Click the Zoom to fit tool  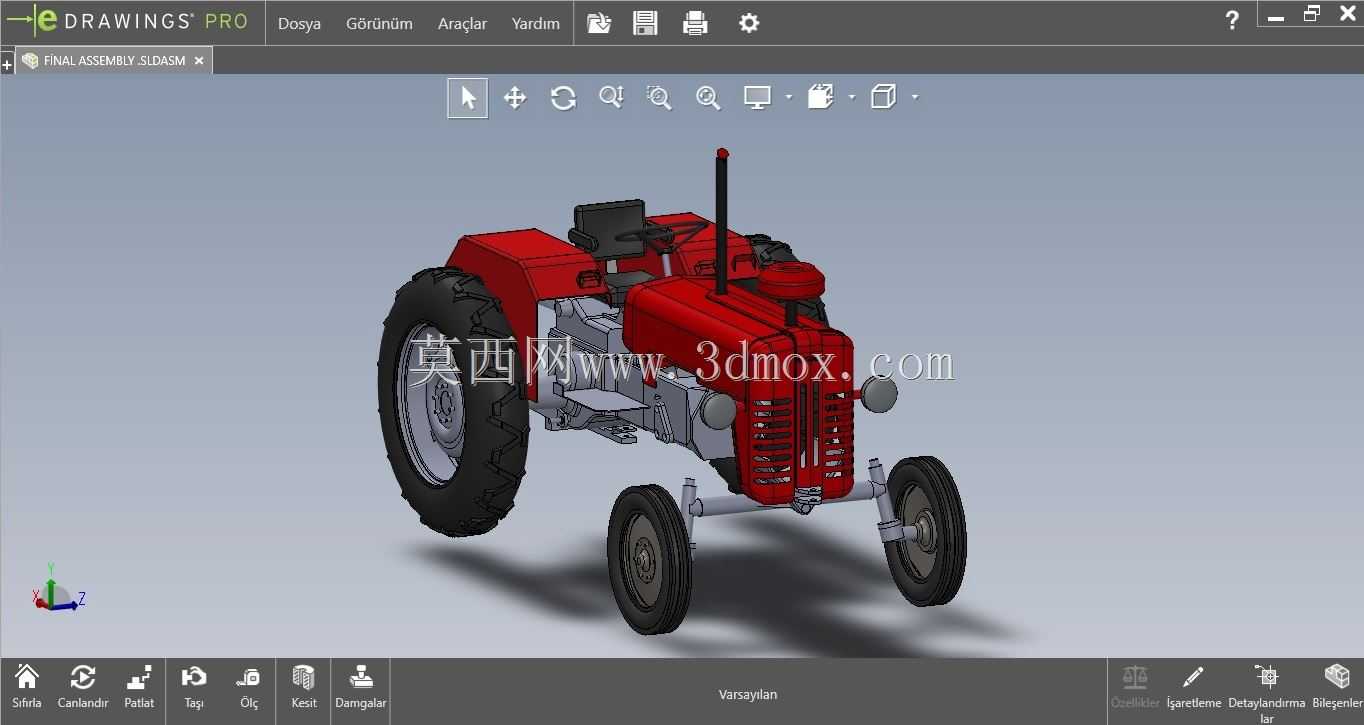[x=708, y=97]
